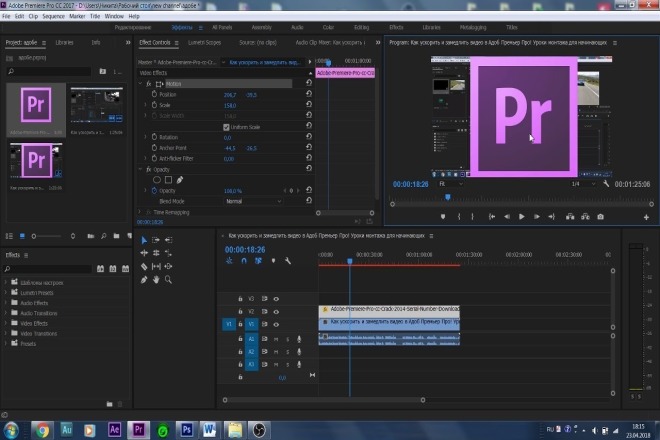Switch to Libraries tab in Project panel
Screen dimensions: 660x440
coord(64,43)
